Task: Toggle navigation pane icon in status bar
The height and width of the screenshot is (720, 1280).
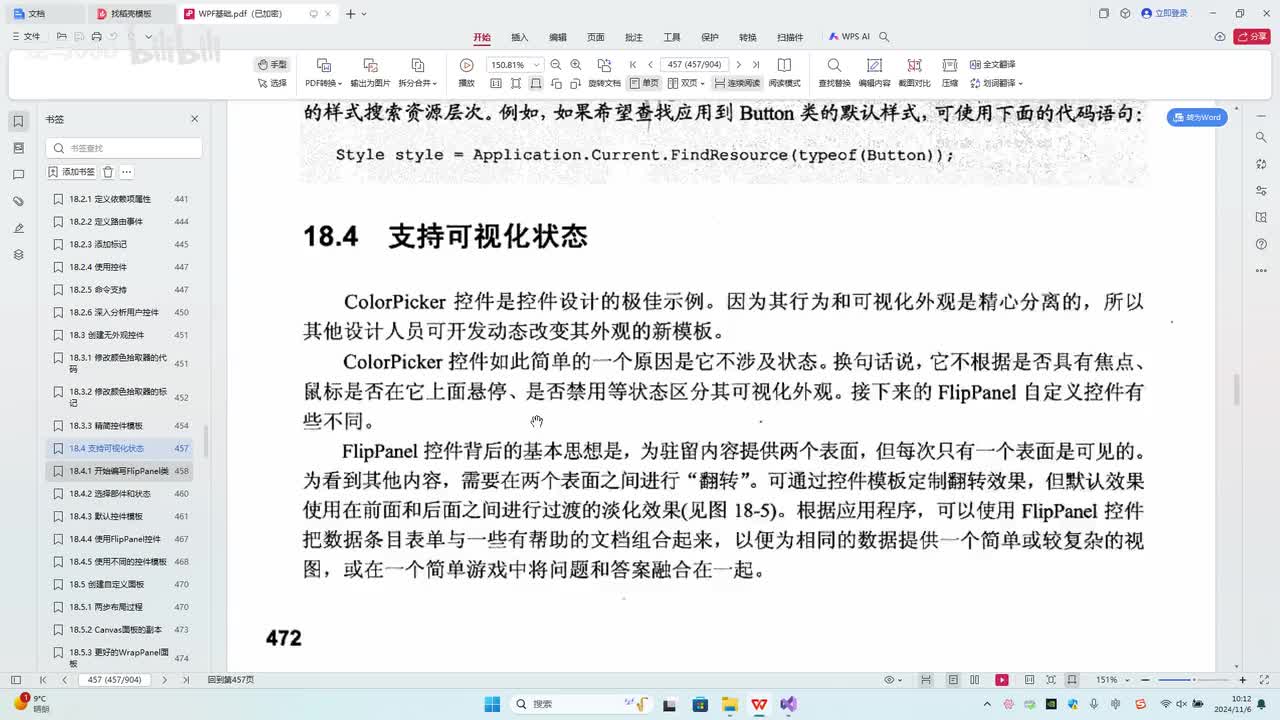Action: pos(15,680)
